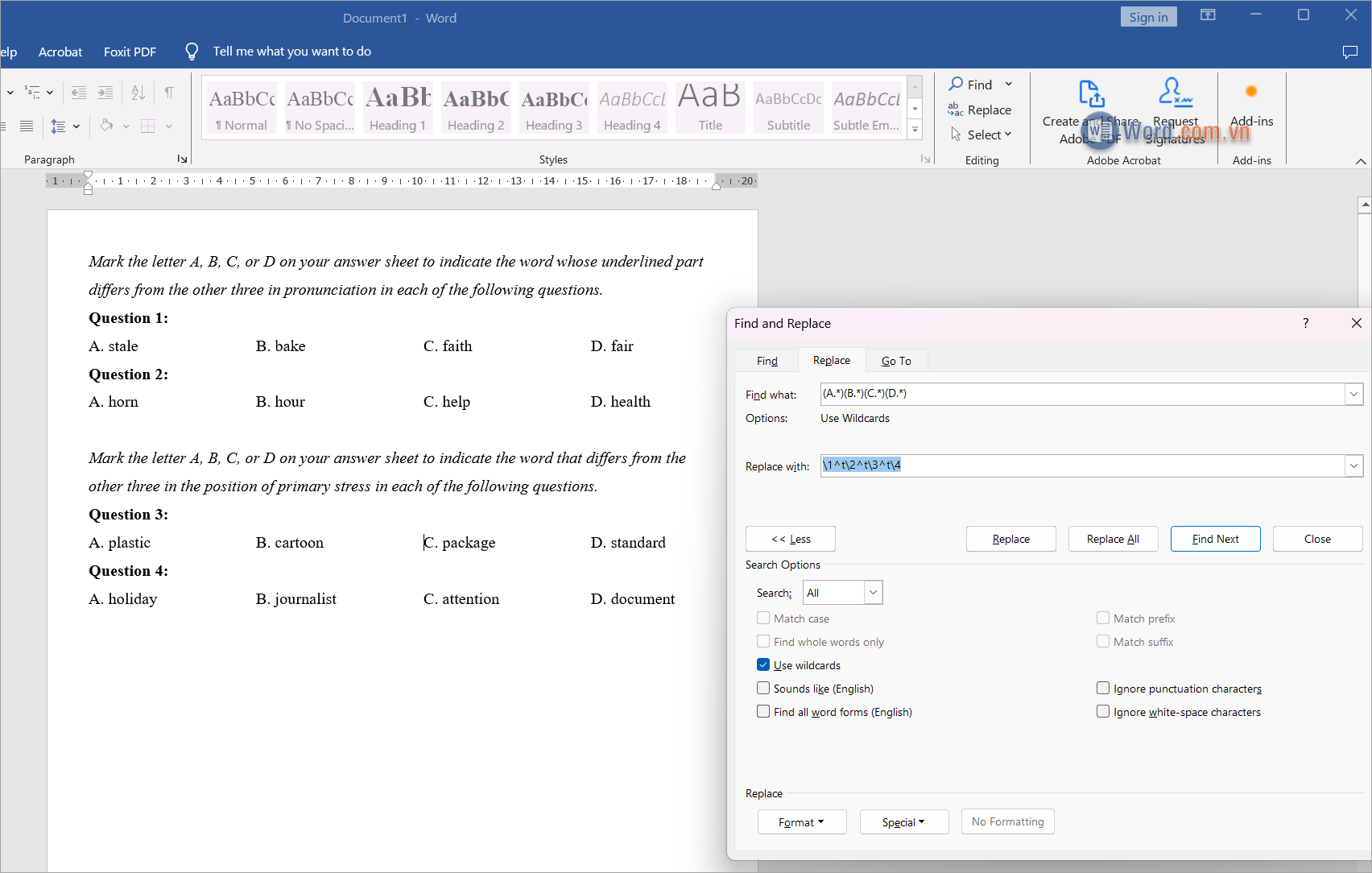Open the Acrobat ribbon tab
Viewport: 1372px width, 873px height.
[60, 52]
